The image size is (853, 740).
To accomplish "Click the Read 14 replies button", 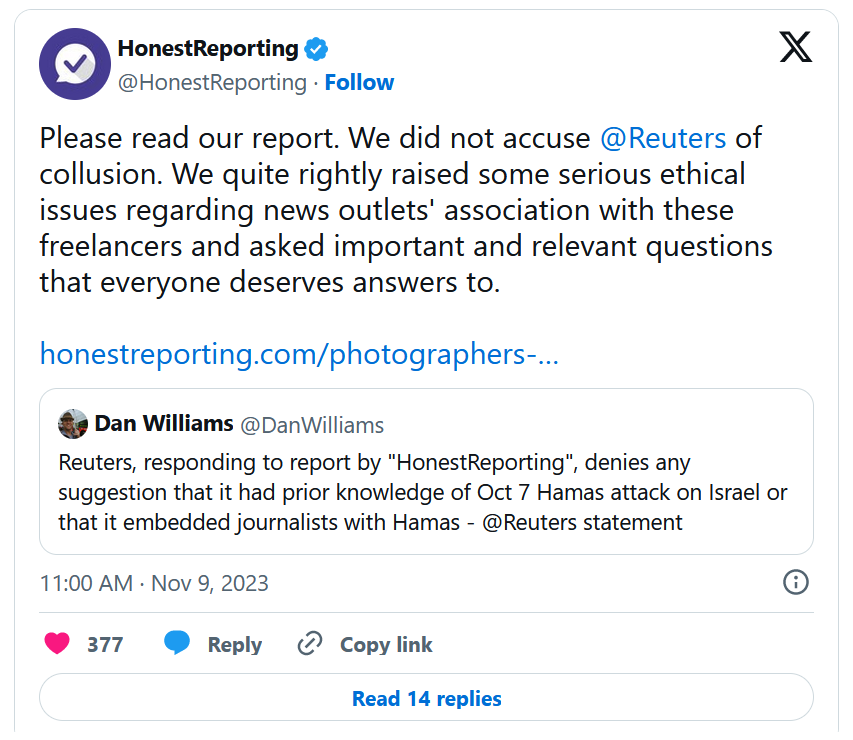I will 426,698.
